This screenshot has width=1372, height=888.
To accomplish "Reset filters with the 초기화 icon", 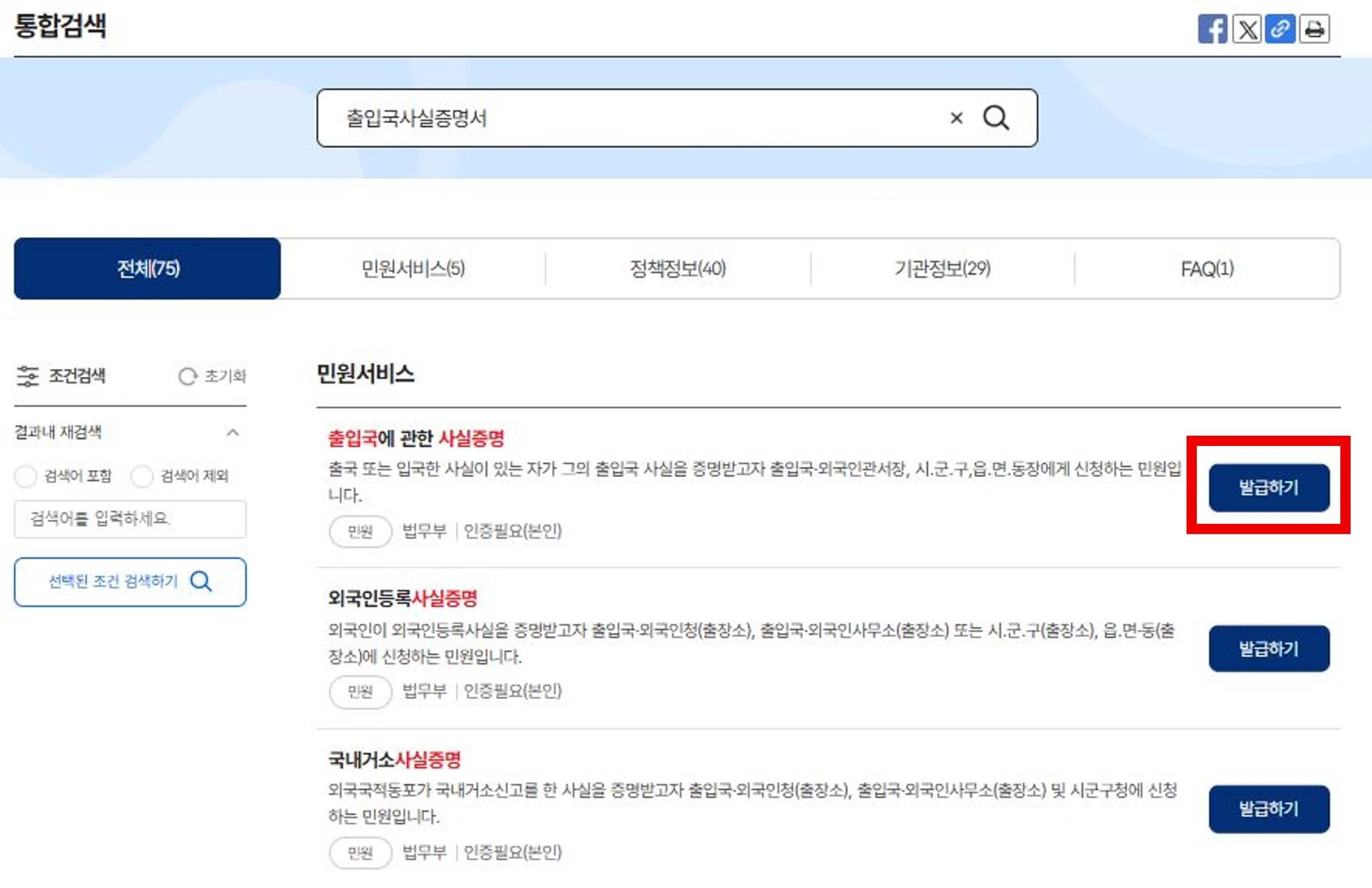I will tap(187, 376).
